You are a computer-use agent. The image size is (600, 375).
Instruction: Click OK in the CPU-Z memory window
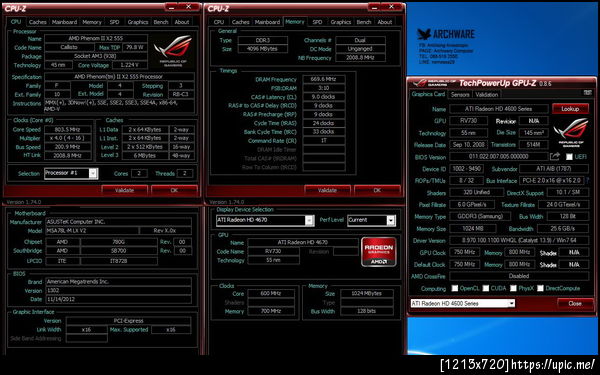[377, 190]
